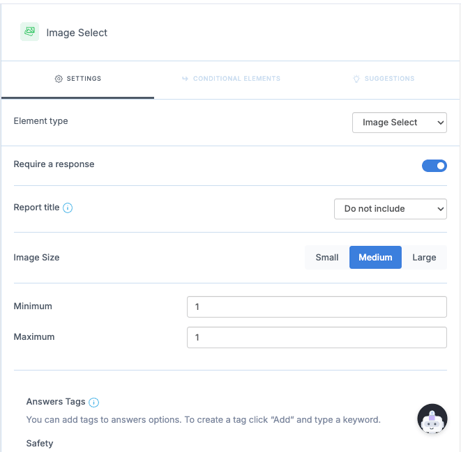Viewport: 461px width, 452px height.
Task: Toggle the Require a response switch
Action: 434,166
